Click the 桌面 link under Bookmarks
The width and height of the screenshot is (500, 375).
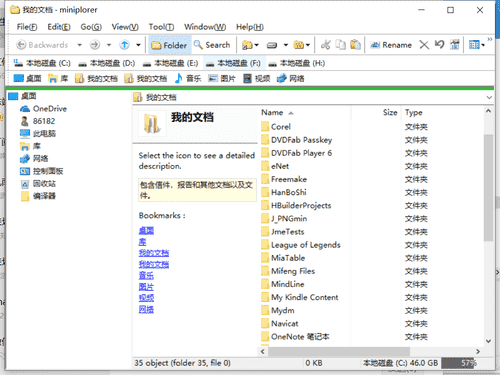click(x=146, y=231)
